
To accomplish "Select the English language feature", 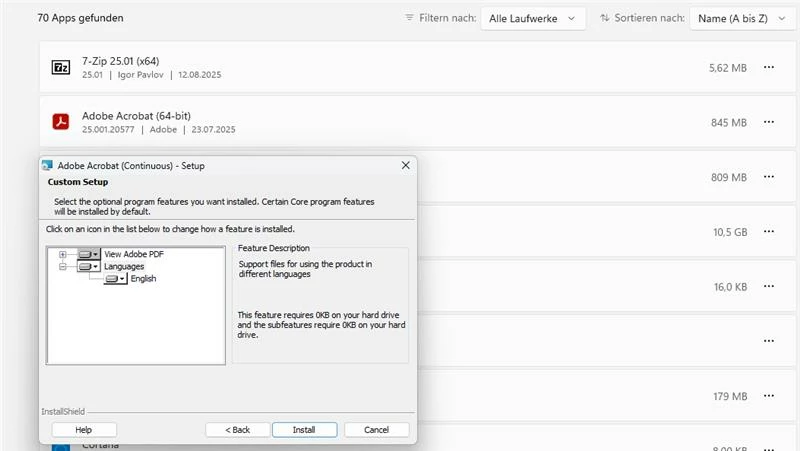I will click(143, 279).
